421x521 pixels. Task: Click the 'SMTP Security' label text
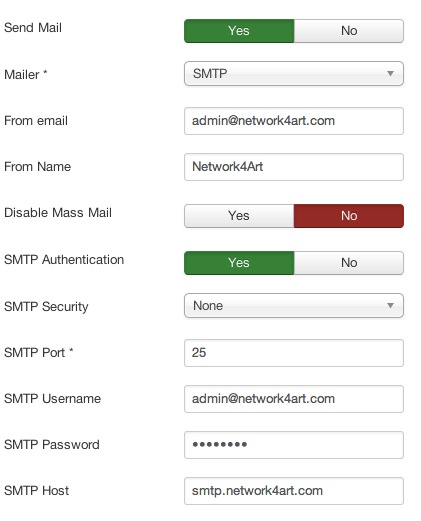(x=46, y=307)
